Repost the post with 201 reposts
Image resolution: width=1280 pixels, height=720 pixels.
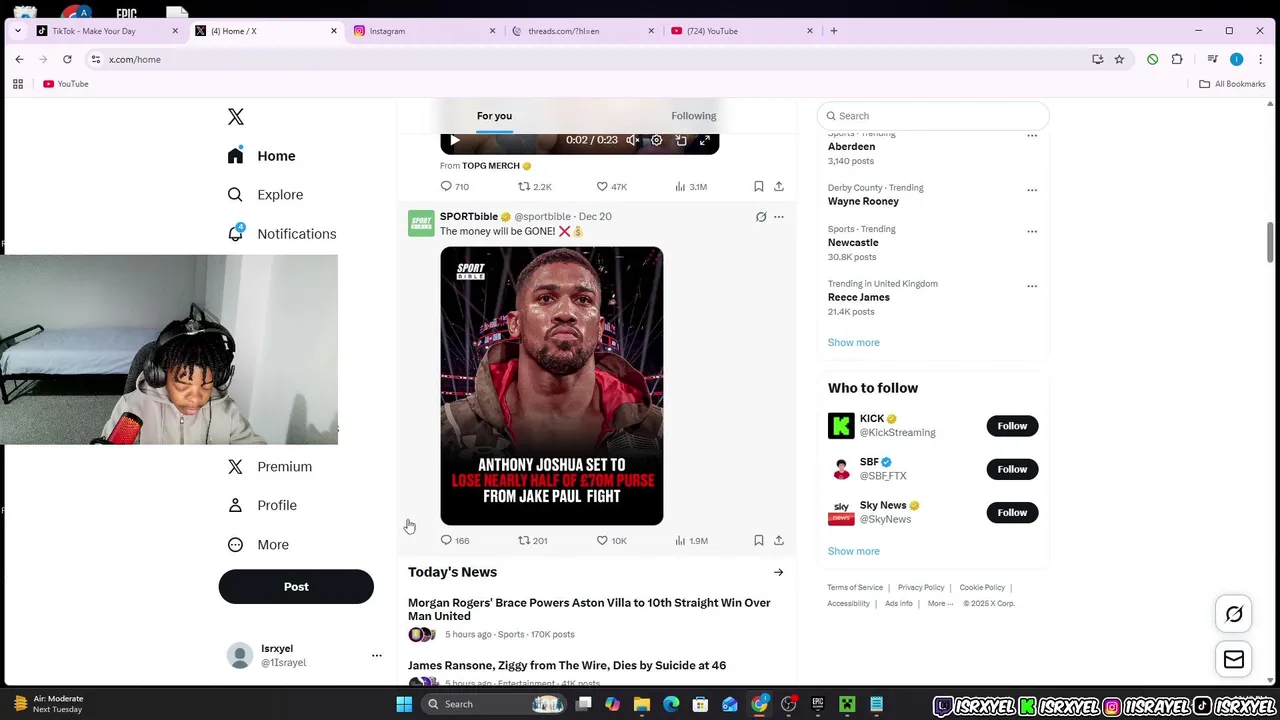click(532, 541)
